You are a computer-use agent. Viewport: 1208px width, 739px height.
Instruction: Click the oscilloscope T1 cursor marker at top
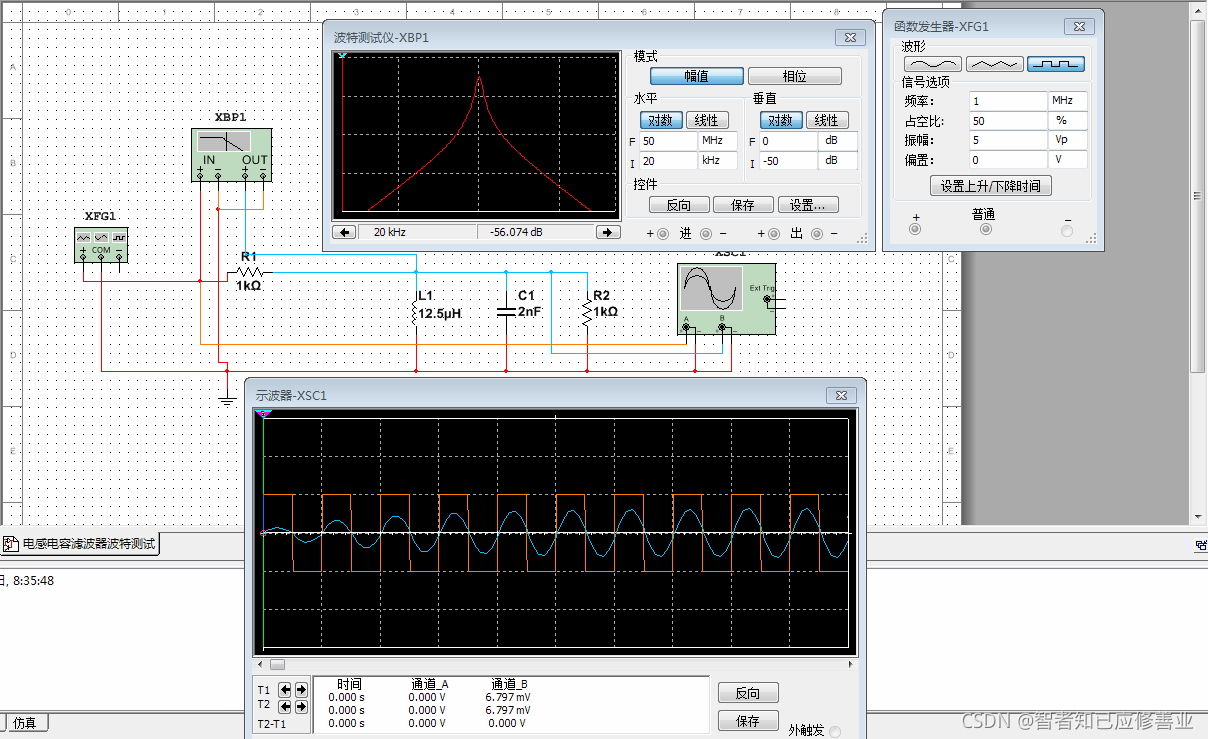(x=264, y=413)
